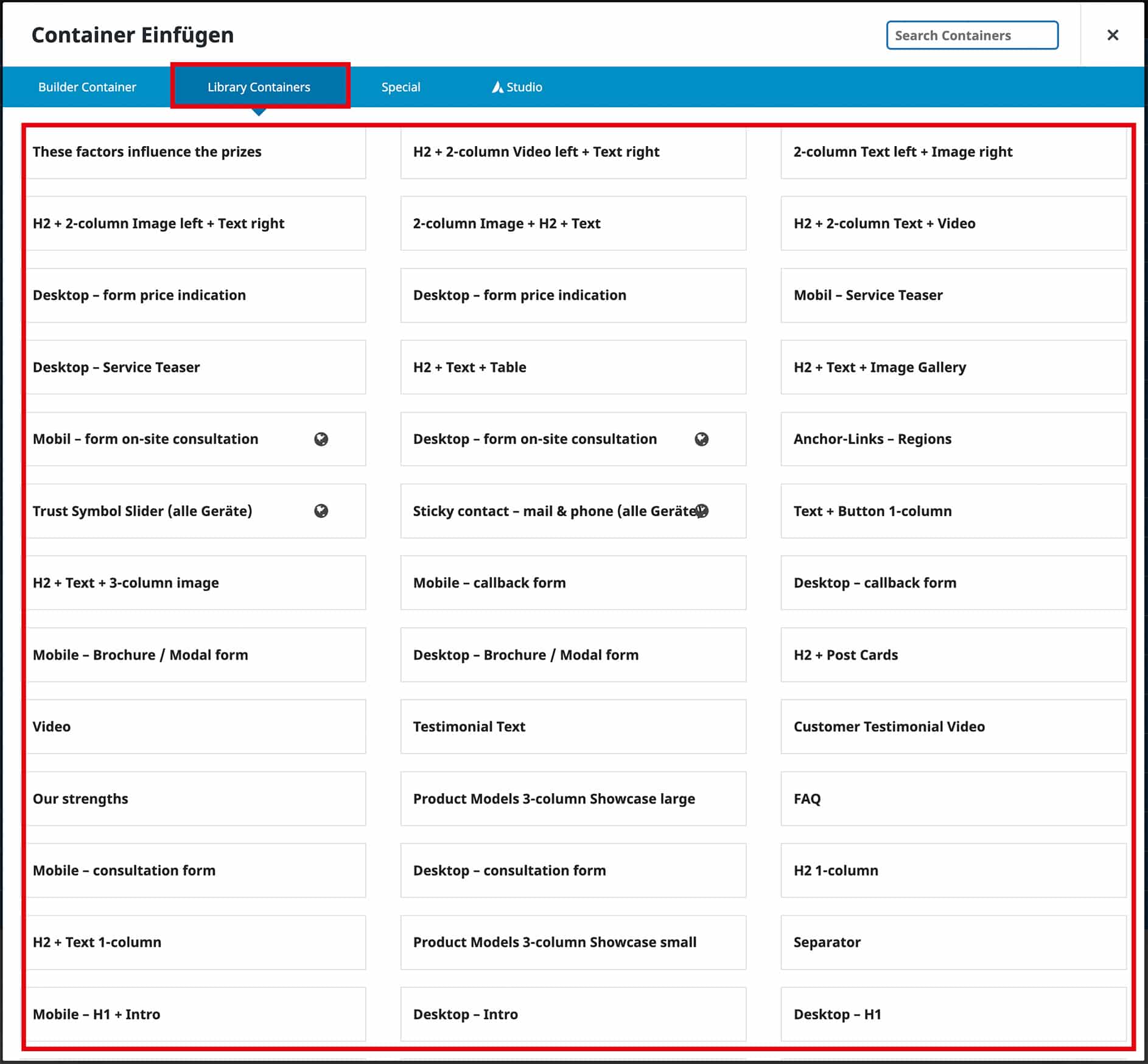Click the globe icon on Mobil form on-site consultation
The image size is (1148, 1064).
pos(321,439)
